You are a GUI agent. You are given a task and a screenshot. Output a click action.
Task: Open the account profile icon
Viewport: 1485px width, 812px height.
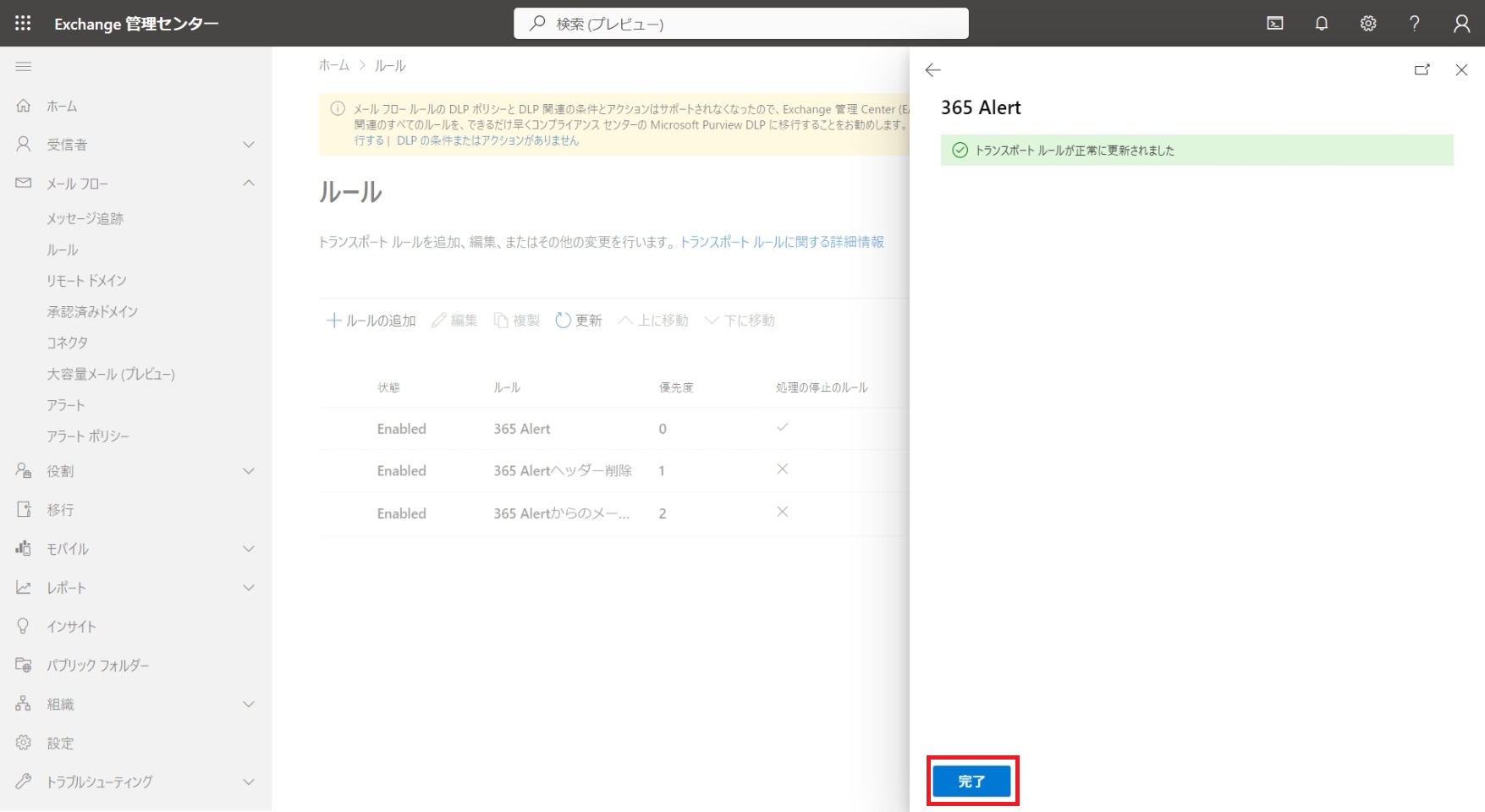pyautogui.click(x=1461, y=24)
